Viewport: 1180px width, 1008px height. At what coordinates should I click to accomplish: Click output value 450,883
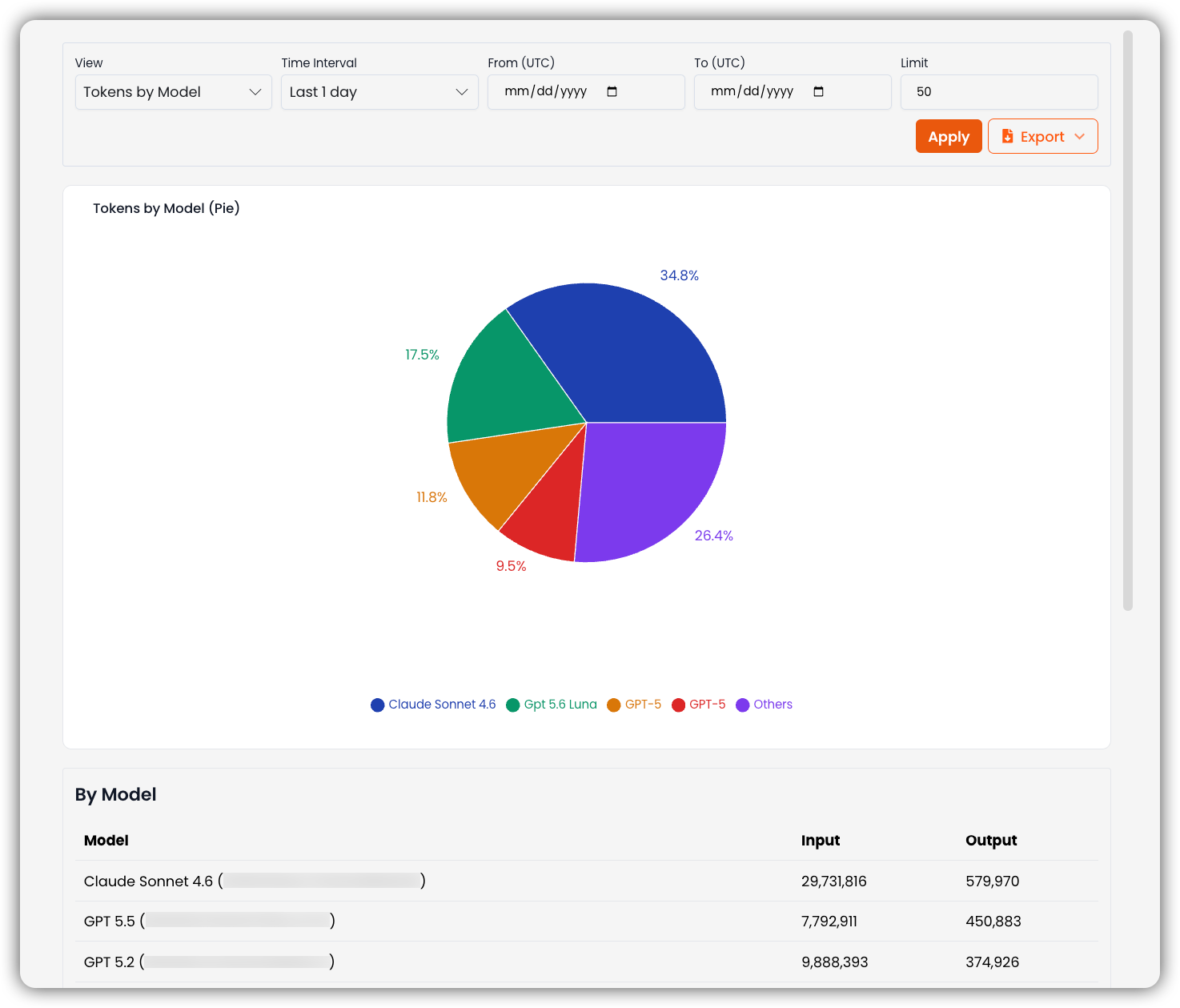pos(993,922)
